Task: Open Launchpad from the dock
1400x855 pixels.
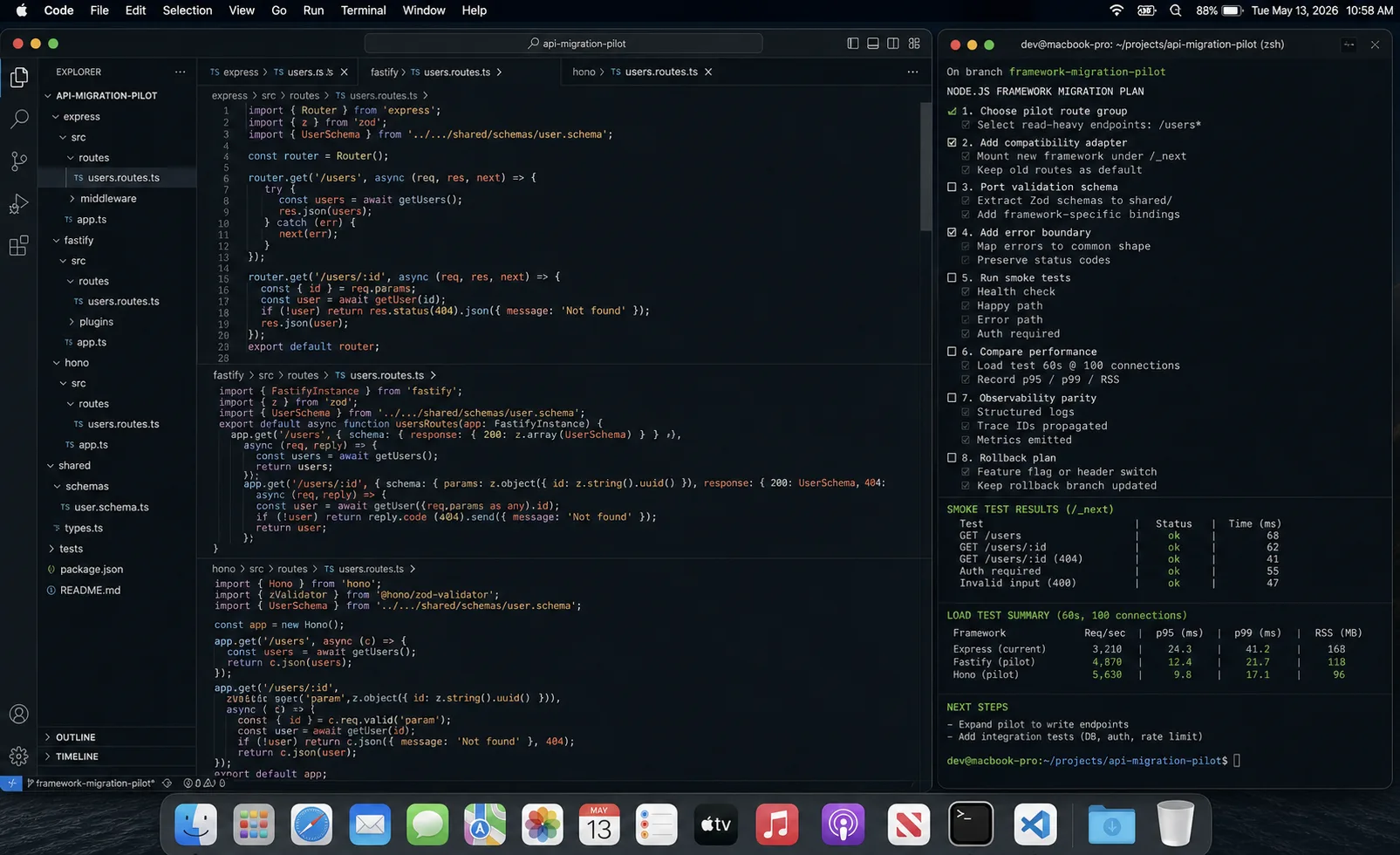Action: (x=254, y=824)
